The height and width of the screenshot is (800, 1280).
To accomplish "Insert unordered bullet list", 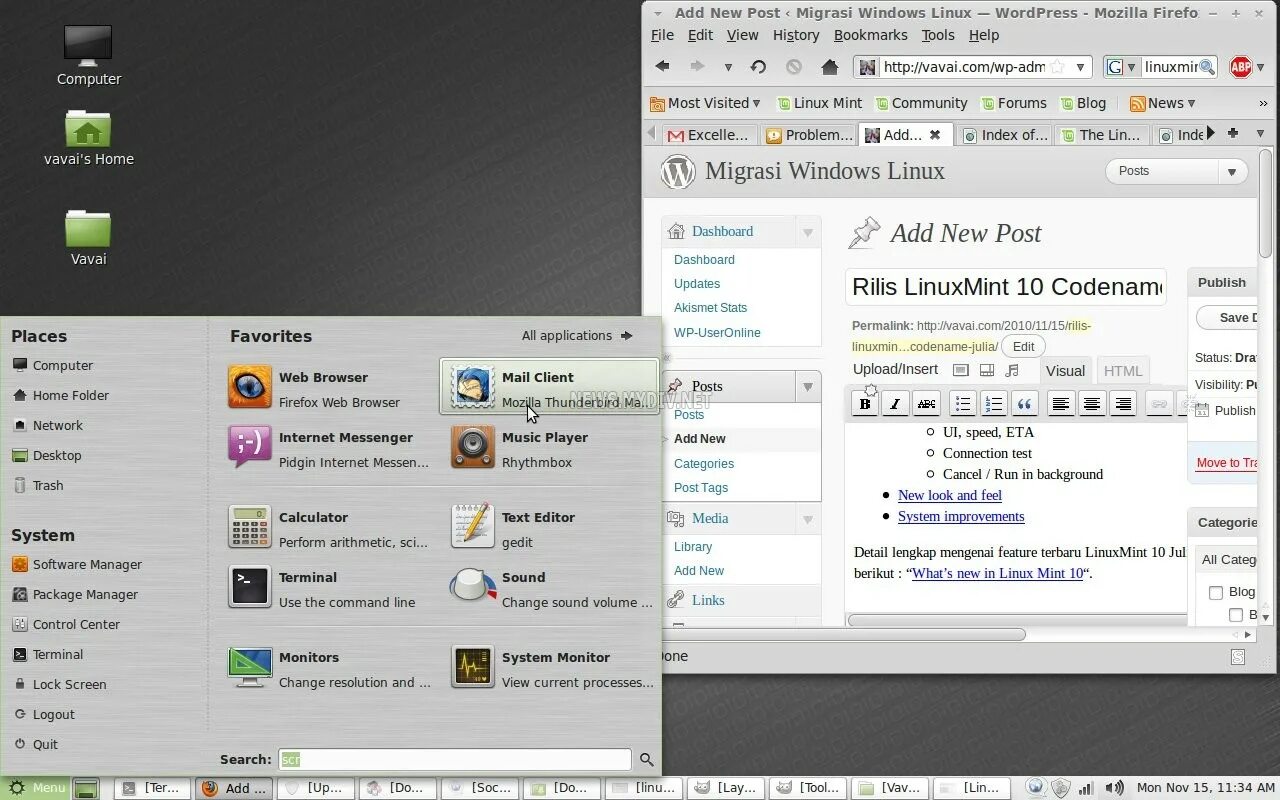I will (x=962, y=404).
